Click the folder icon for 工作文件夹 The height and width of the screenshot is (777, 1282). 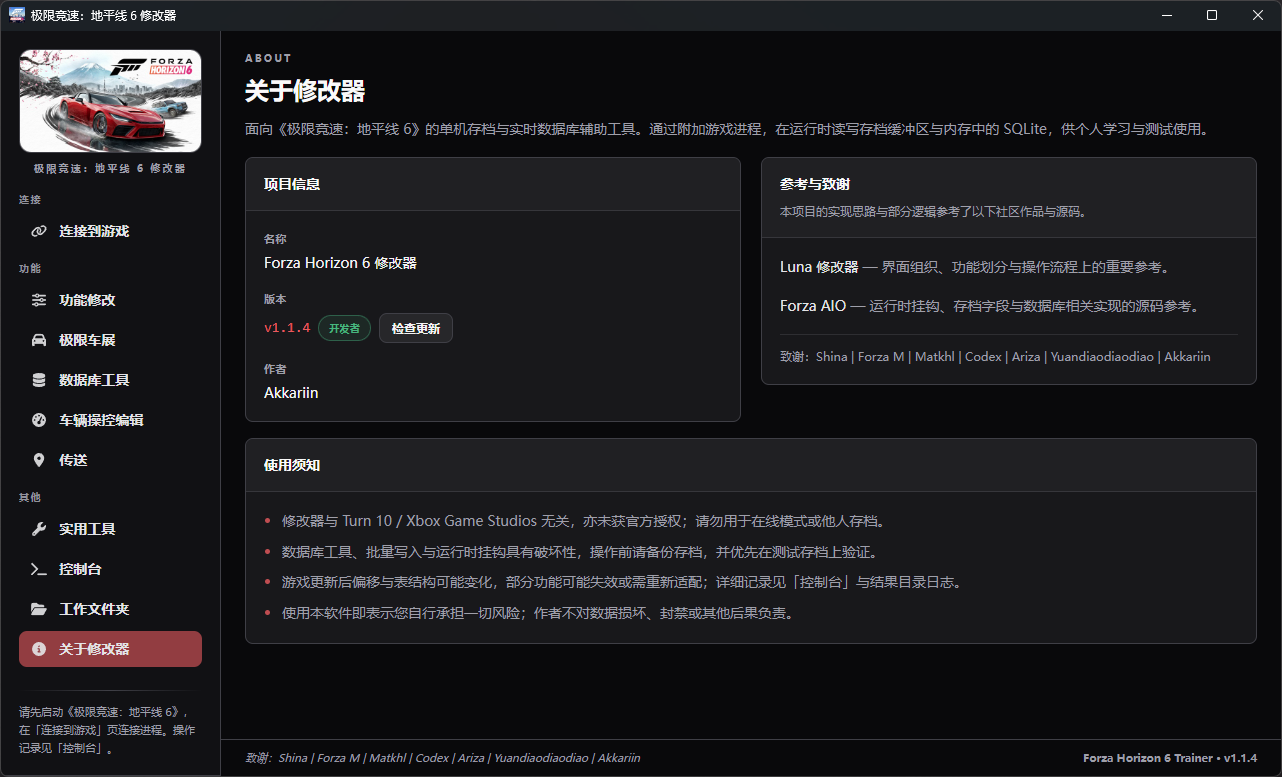[39, 609]
